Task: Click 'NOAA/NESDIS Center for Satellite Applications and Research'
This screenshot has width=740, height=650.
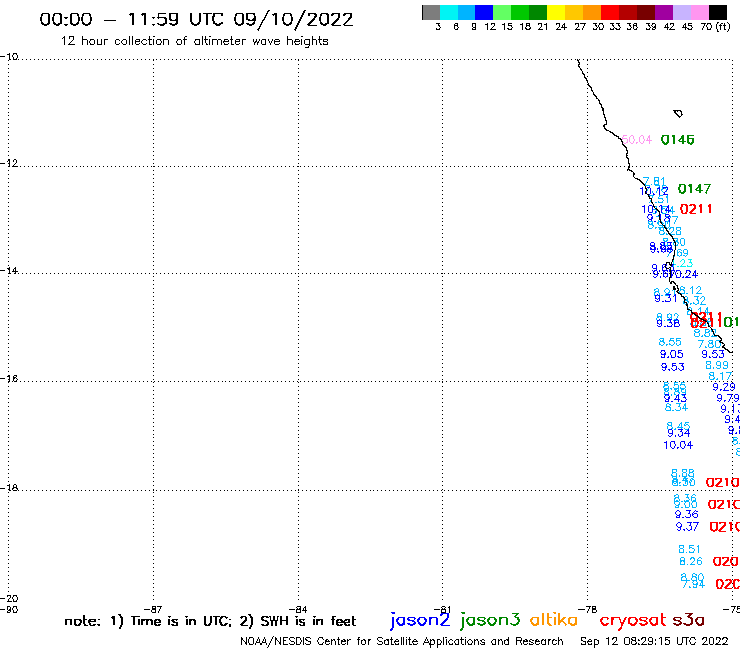Action: (402, 641)
